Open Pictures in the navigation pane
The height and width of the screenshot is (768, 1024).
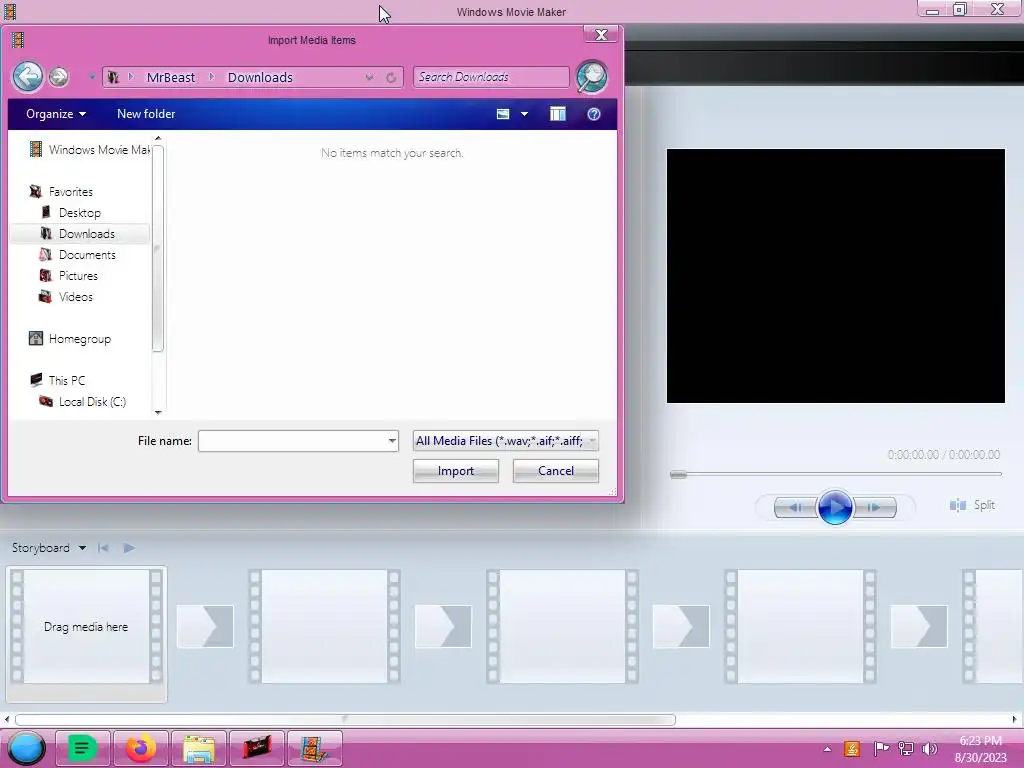(x=69, y=276)
